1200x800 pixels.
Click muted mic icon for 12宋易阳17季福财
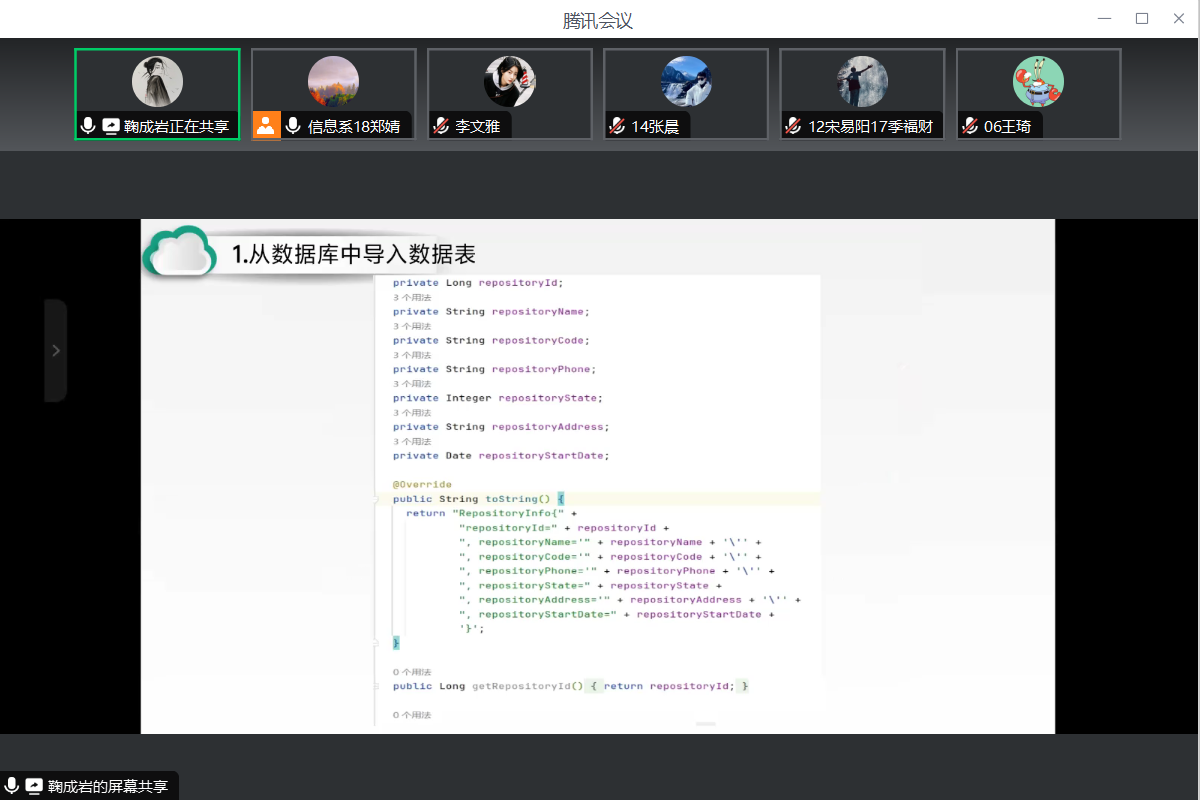coord(793,126)
